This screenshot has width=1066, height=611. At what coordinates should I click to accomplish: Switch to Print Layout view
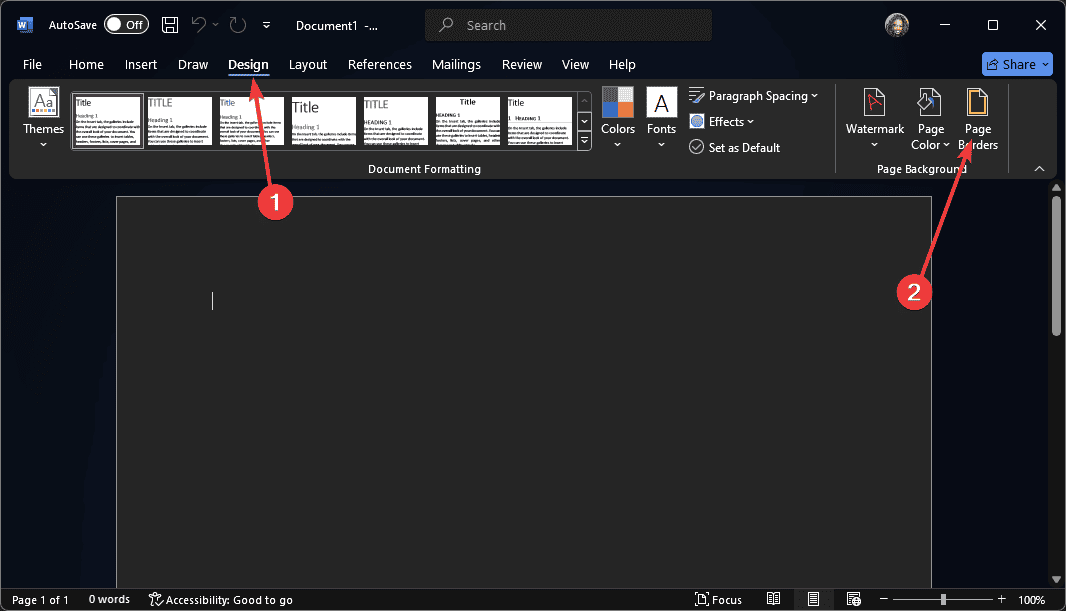tap(813, 599)
